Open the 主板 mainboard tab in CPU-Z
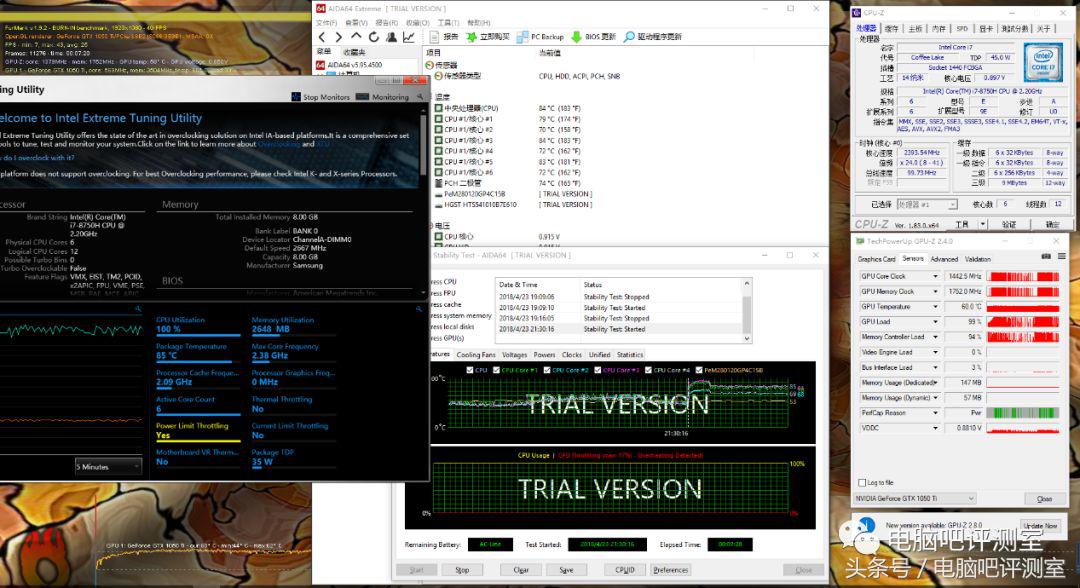 [915, 28]
